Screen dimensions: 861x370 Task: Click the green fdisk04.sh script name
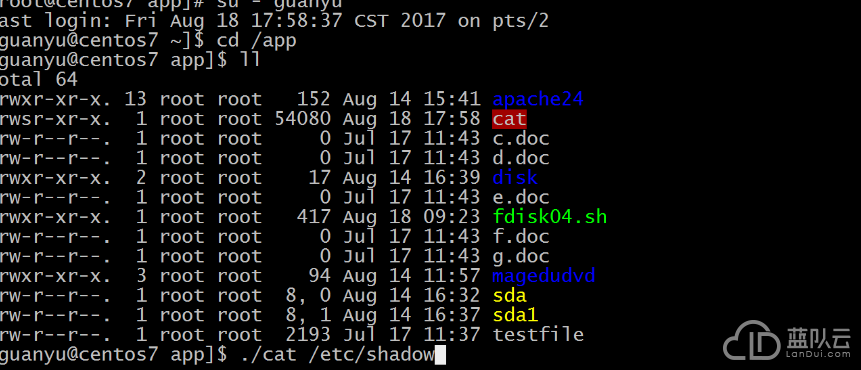[x=550, y=217]
